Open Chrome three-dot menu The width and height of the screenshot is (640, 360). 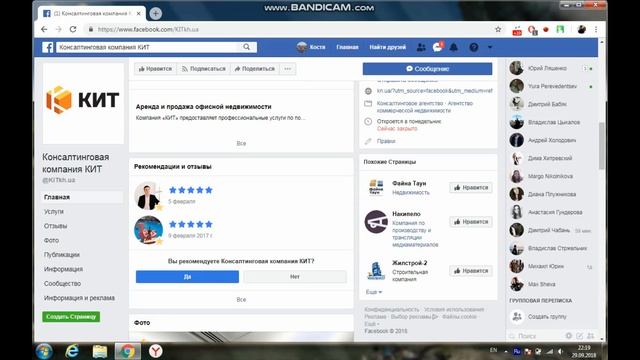596,29
